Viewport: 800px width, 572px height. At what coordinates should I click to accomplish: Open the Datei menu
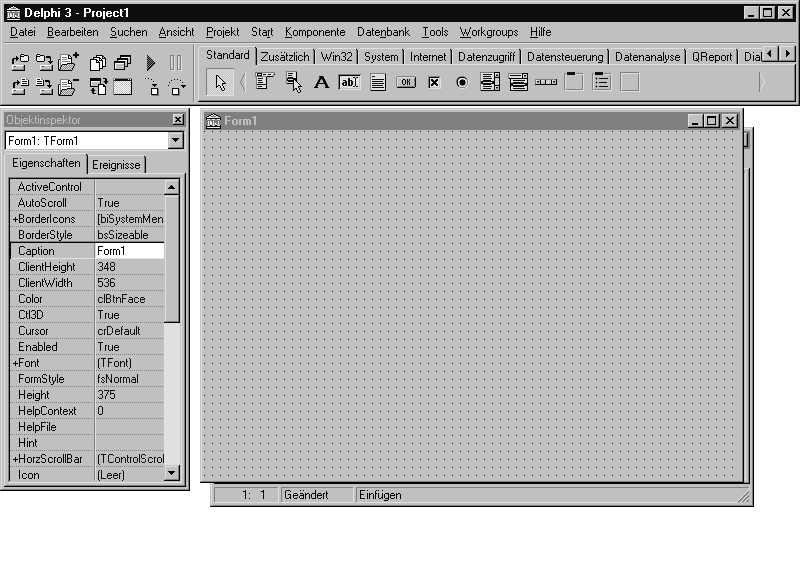tap(23, 32)
